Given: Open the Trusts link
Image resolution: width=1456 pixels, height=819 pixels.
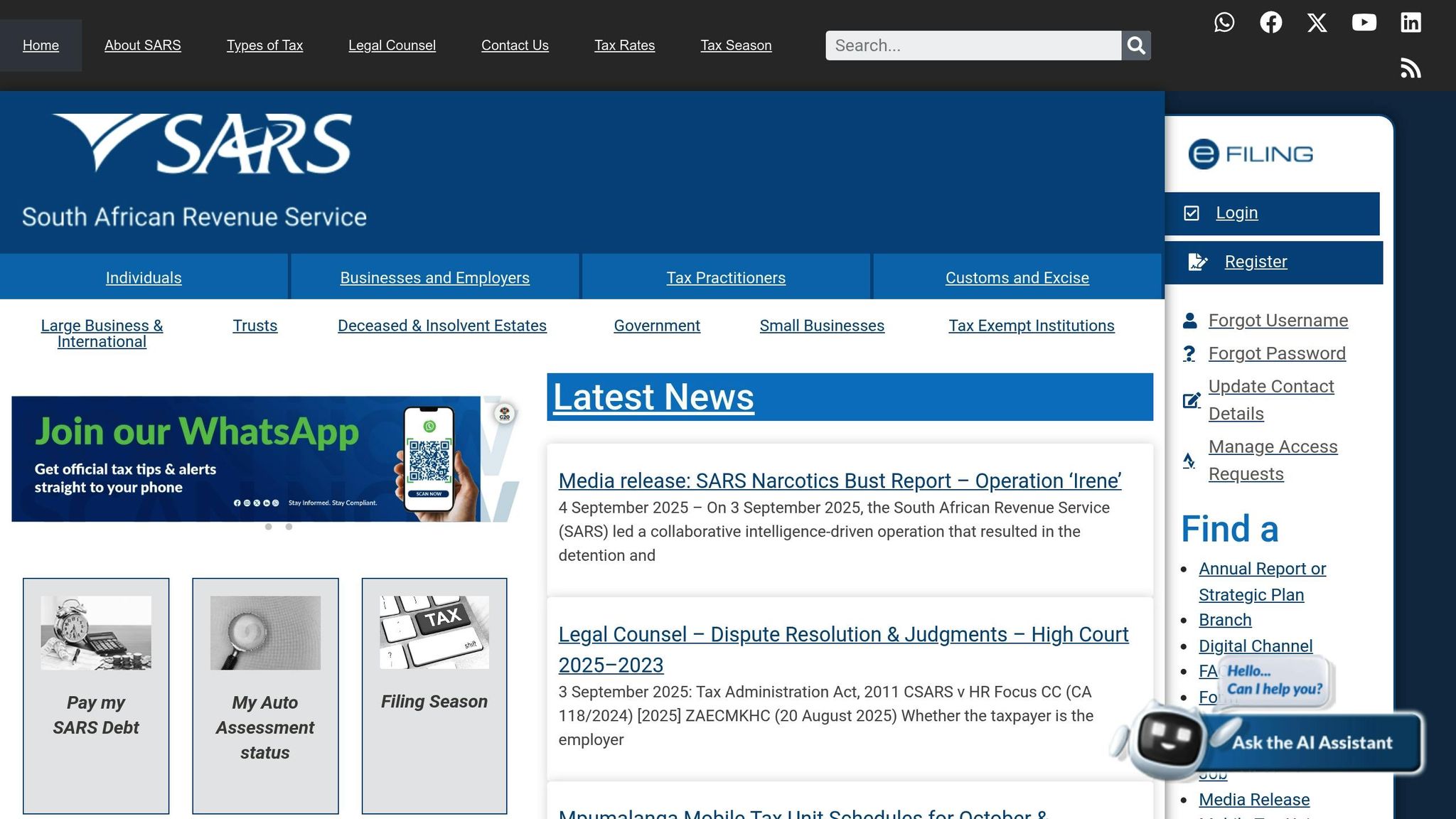Looking at the screenshot, I should click(255, 326).
